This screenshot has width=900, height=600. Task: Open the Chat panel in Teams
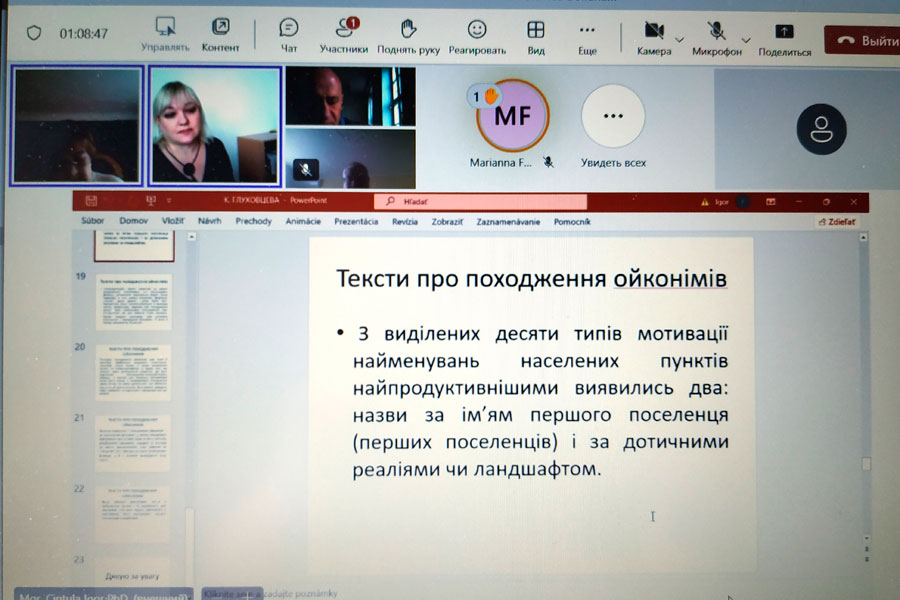point(289,29)
